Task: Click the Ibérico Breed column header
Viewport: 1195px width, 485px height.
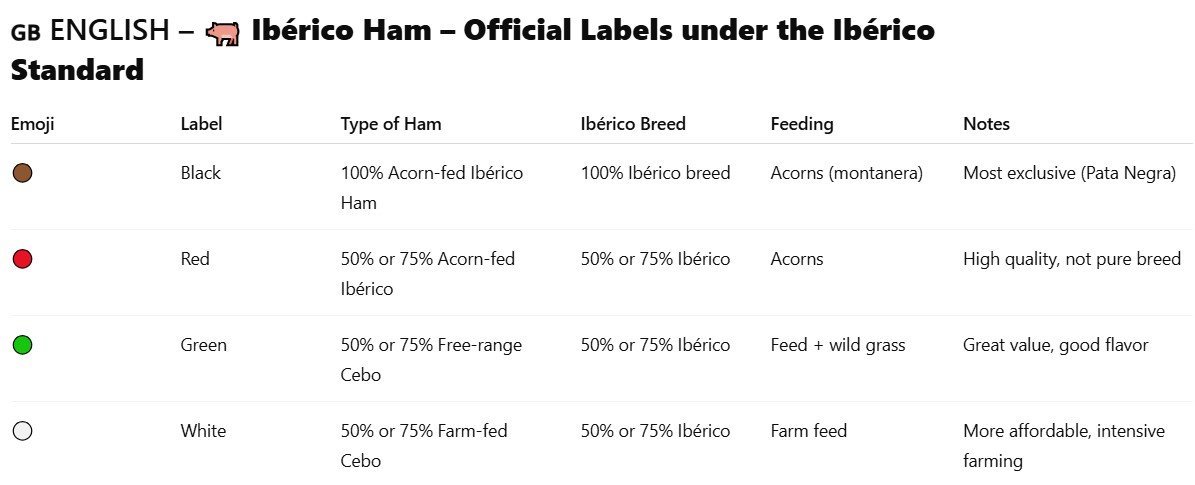Action: pyautogui.click(x=633, y=124)
